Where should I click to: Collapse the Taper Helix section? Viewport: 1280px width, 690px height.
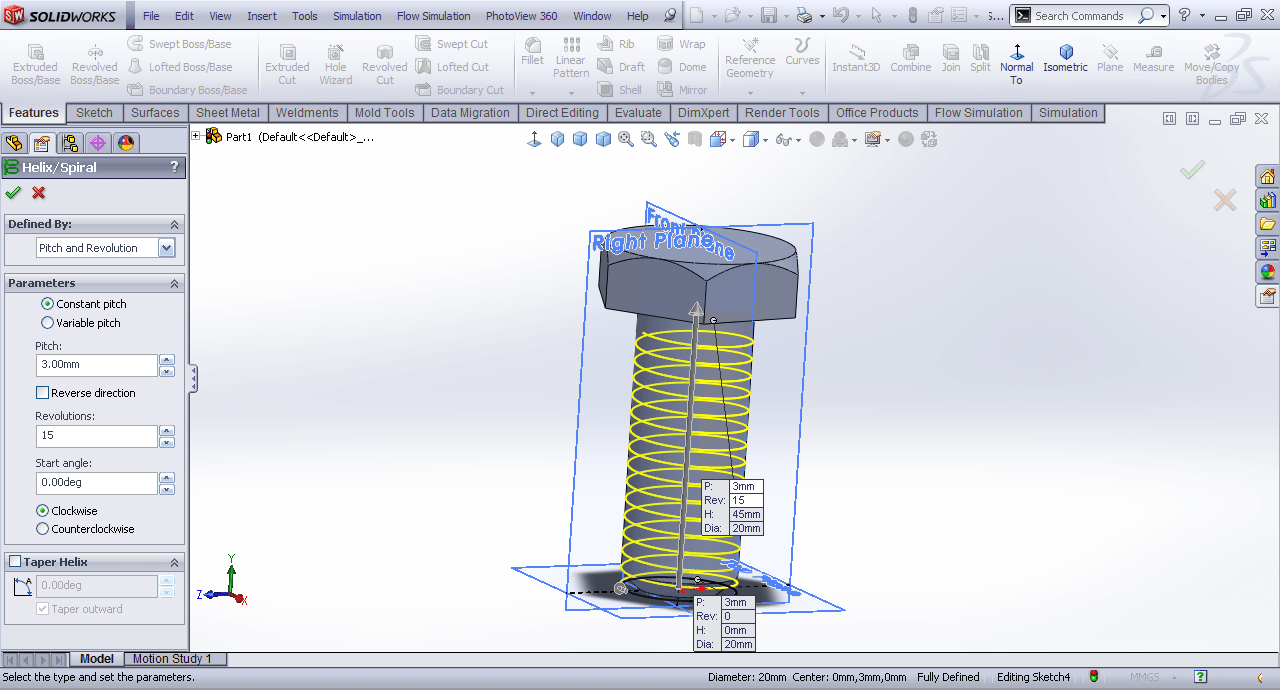(x=174, y=562)
